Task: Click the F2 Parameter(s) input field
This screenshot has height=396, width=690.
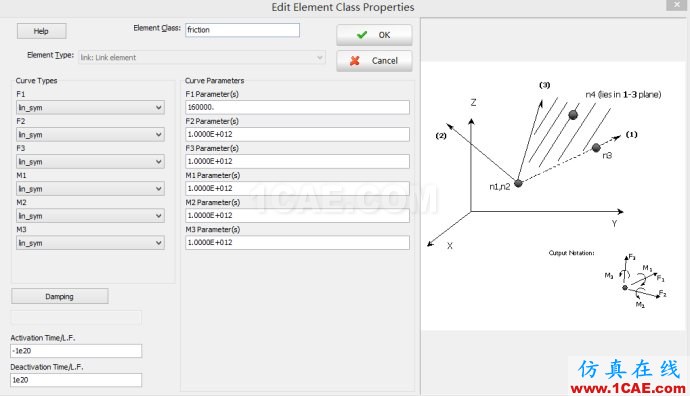Action: pos(297,134)
